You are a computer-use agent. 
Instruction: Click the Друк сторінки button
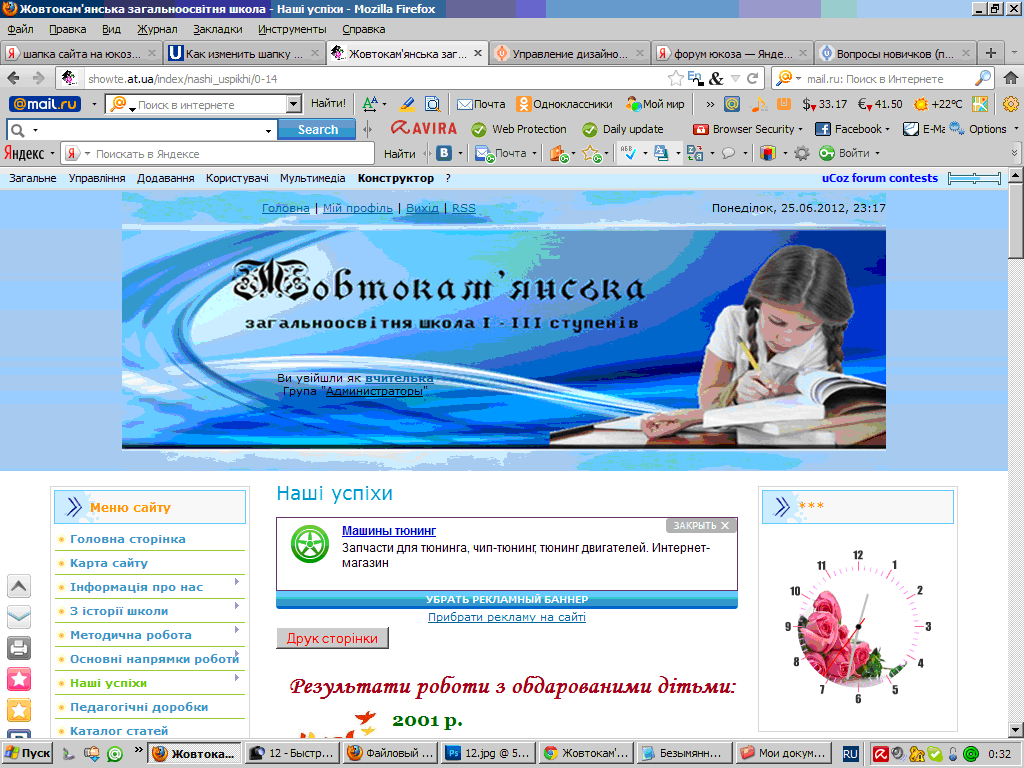click(x=332, y=638)
